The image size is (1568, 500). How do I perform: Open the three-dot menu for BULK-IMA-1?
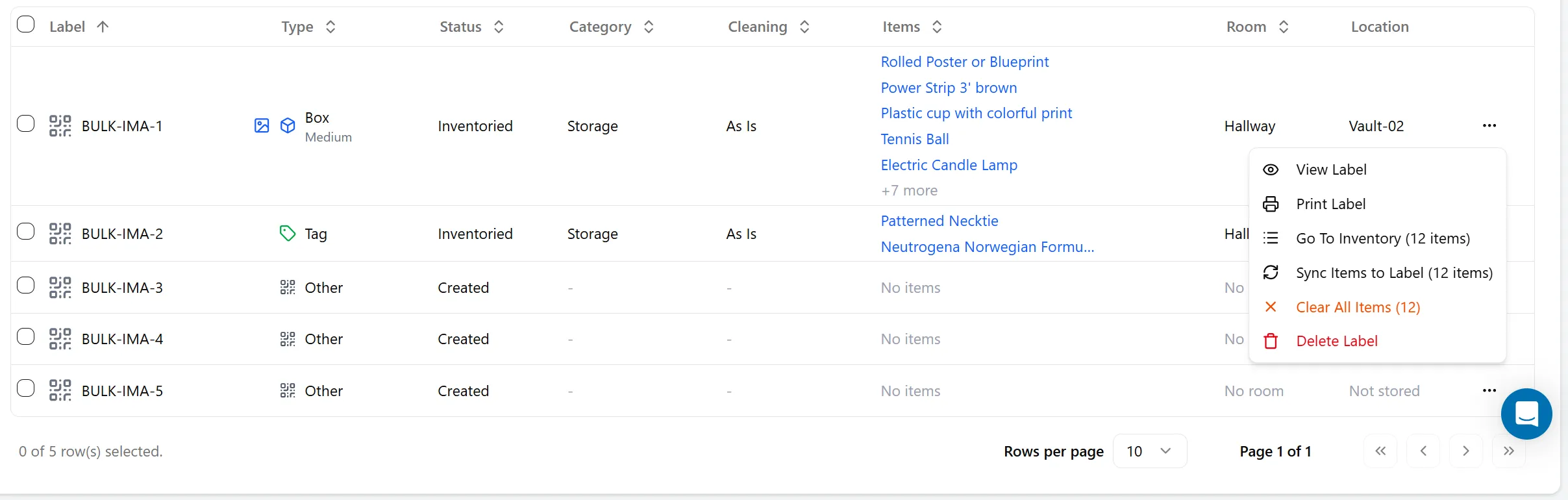point(1489,126)
